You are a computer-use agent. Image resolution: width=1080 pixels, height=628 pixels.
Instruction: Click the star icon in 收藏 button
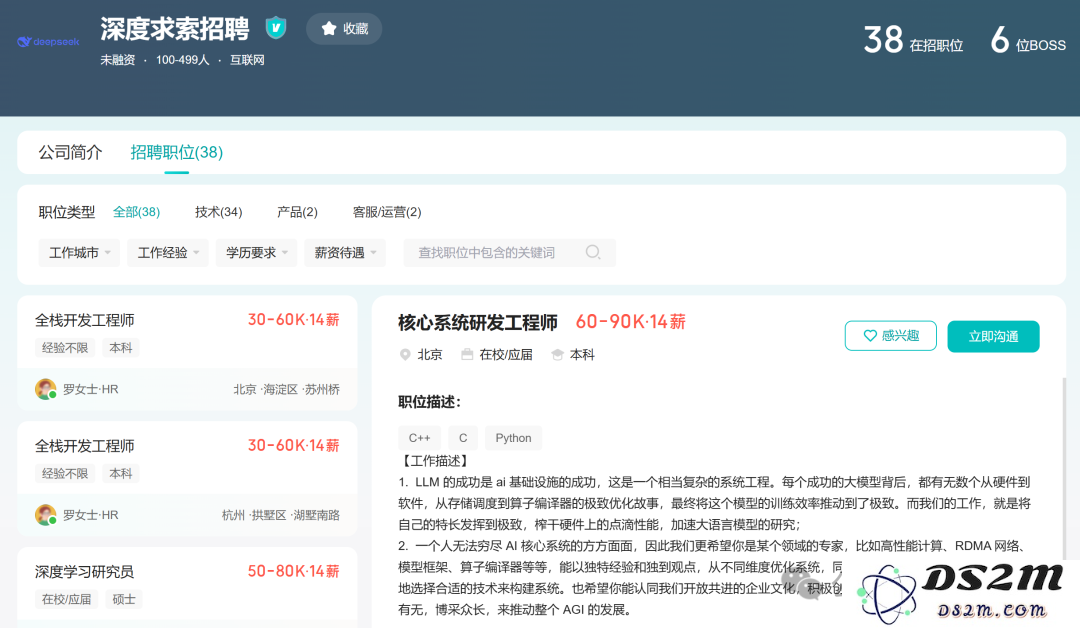[329, 28]
